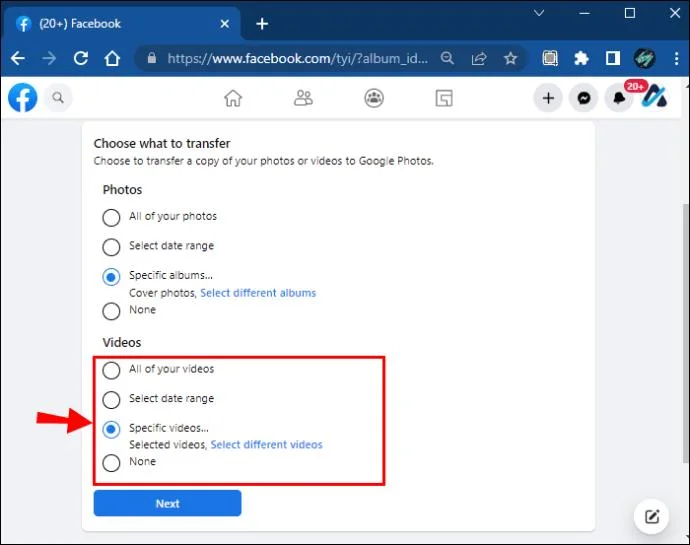Select the Photos date range option
The height and width of the screenshot is (545, 690).
pyautogui.click(x=111, y=247)
